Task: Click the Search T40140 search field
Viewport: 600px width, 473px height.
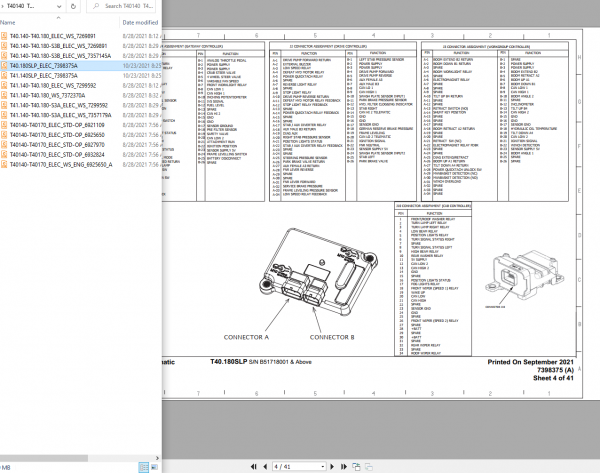Action: click(x=121, y=6)
